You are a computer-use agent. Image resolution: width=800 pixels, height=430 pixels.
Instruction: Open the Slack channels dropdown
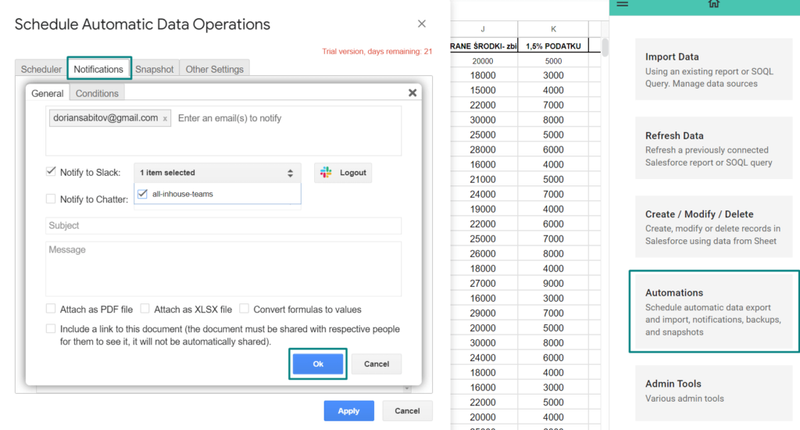coord(217,173)
